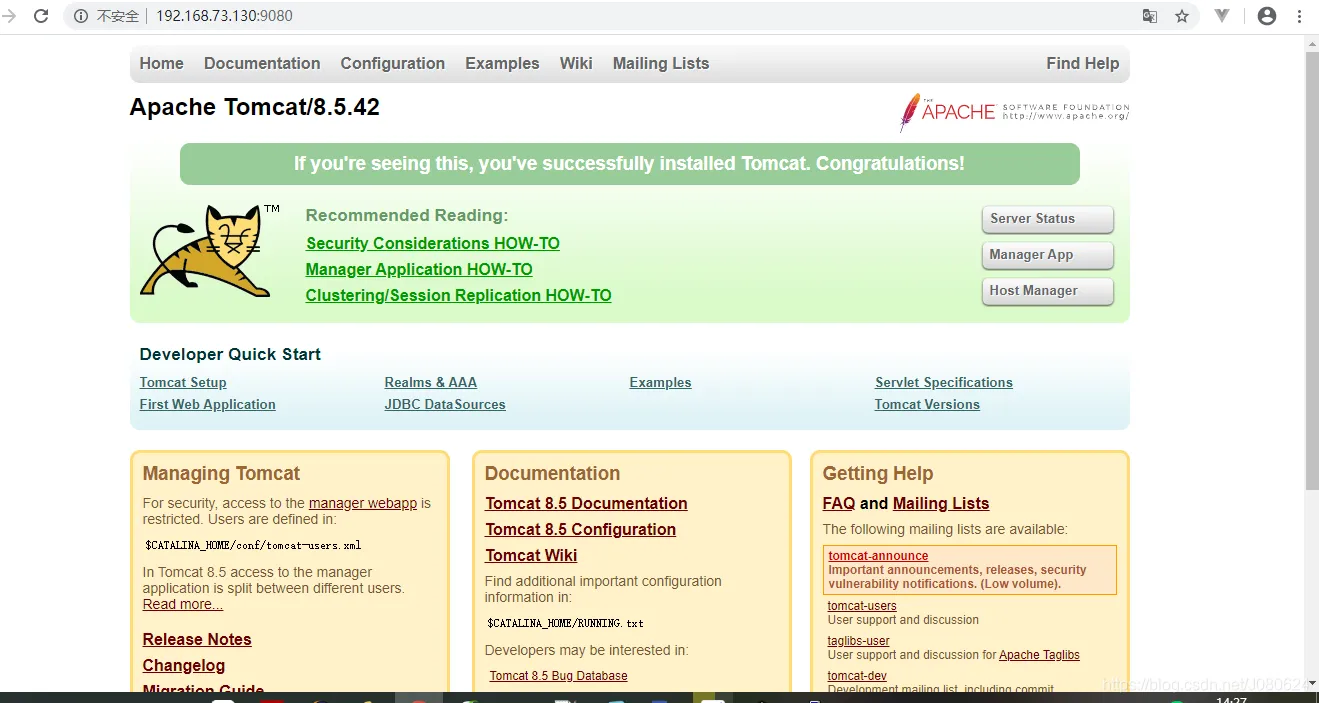Click the Read more... link
The image size is (1319, 703).
click(183, 604)
